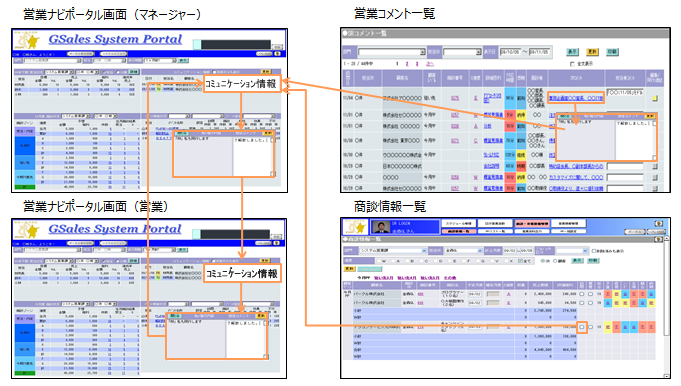This screenshot has width=681, height=386.
Task: Open the システム営業課 dropdown in 商談情報一覧
Action: point(393,251)
